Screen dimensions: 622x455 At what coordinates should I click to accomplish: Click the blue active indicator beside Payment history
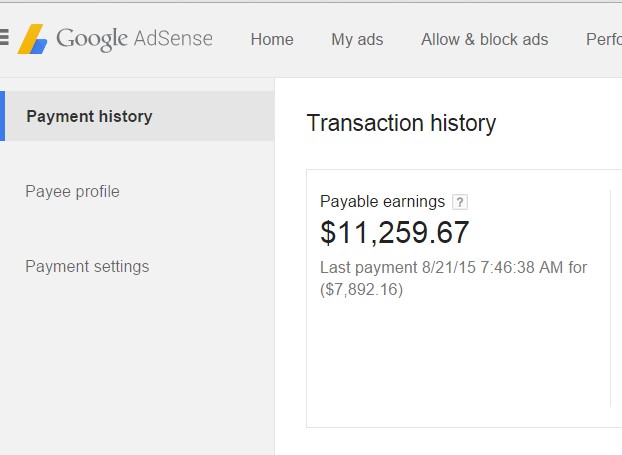[x=2, y=116]
